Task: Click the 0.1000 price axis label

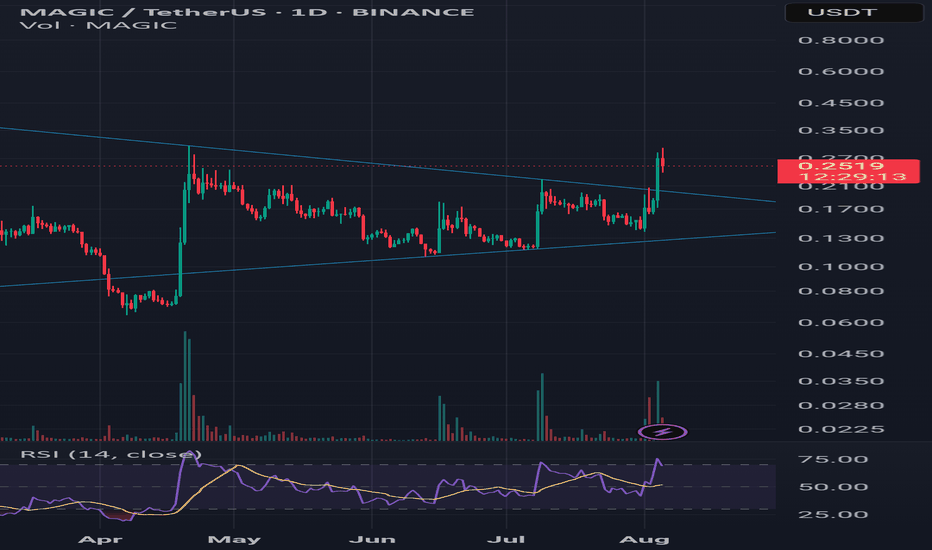Action: (x=840, y=266)
